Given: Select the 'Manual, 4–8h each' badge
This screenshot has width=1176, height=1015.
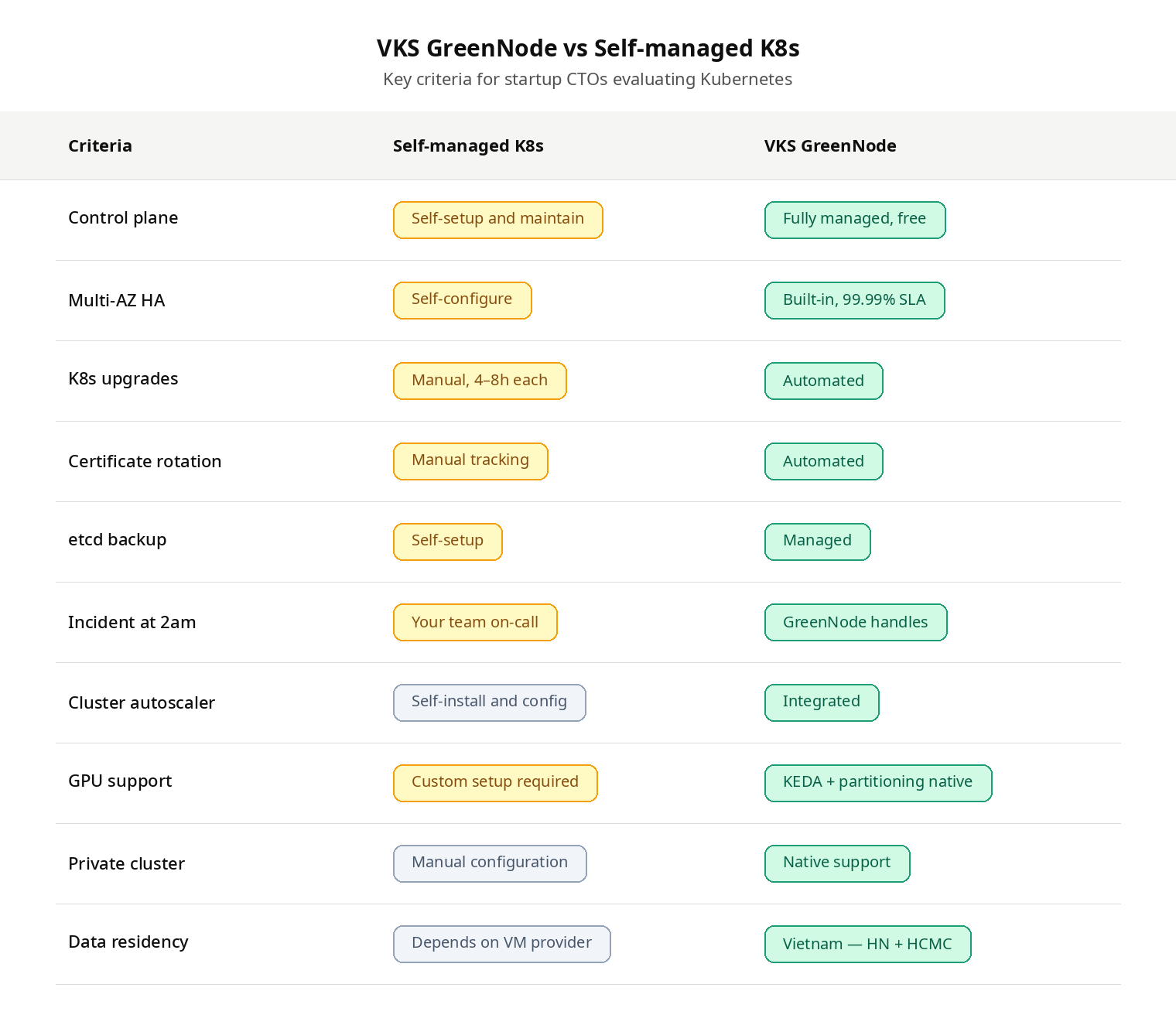Looking at the screenshot, I should coord(480,381).
